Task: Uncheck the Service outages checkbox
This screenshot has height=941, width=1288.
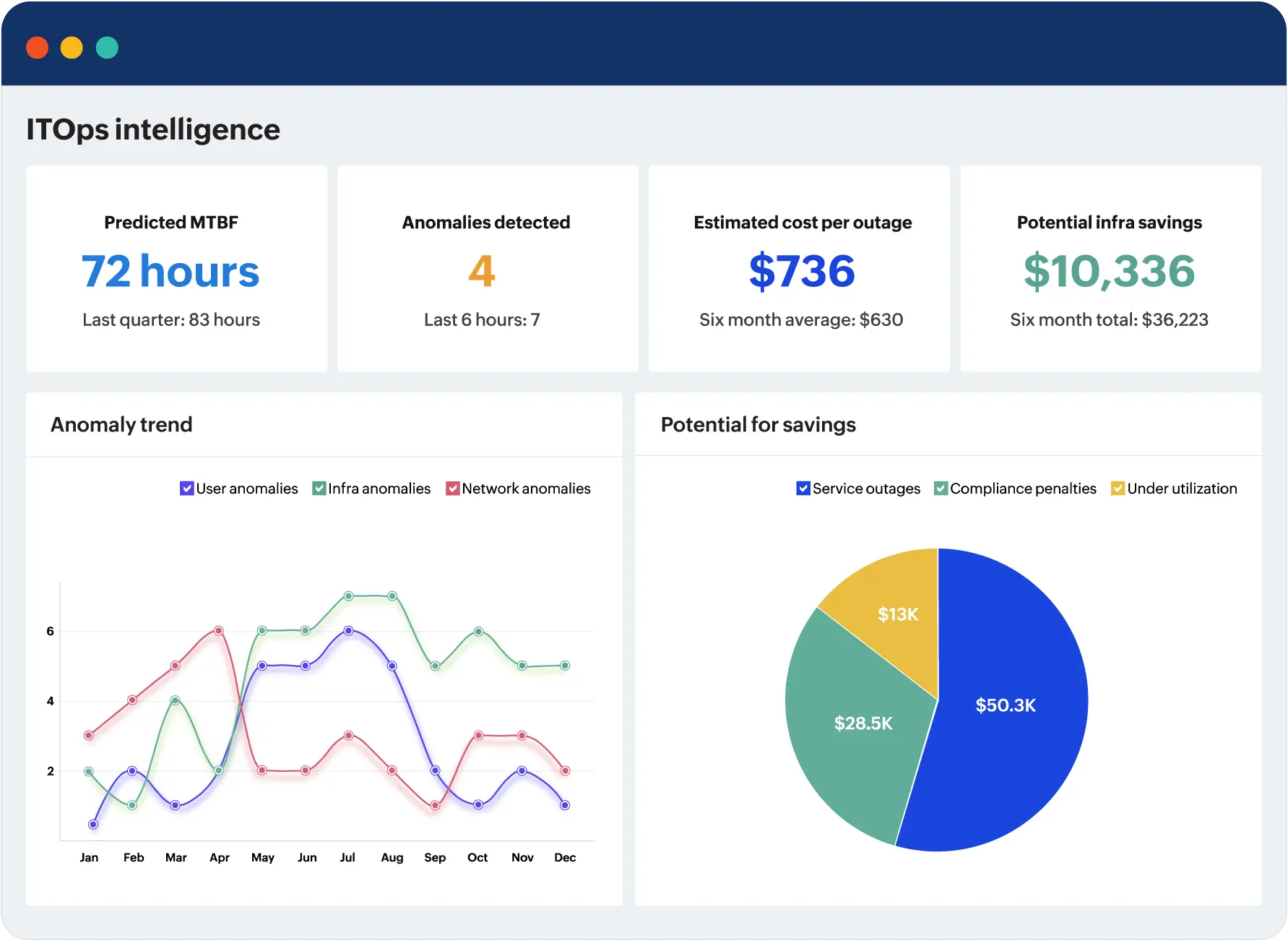Action: [x=803, y=489]
